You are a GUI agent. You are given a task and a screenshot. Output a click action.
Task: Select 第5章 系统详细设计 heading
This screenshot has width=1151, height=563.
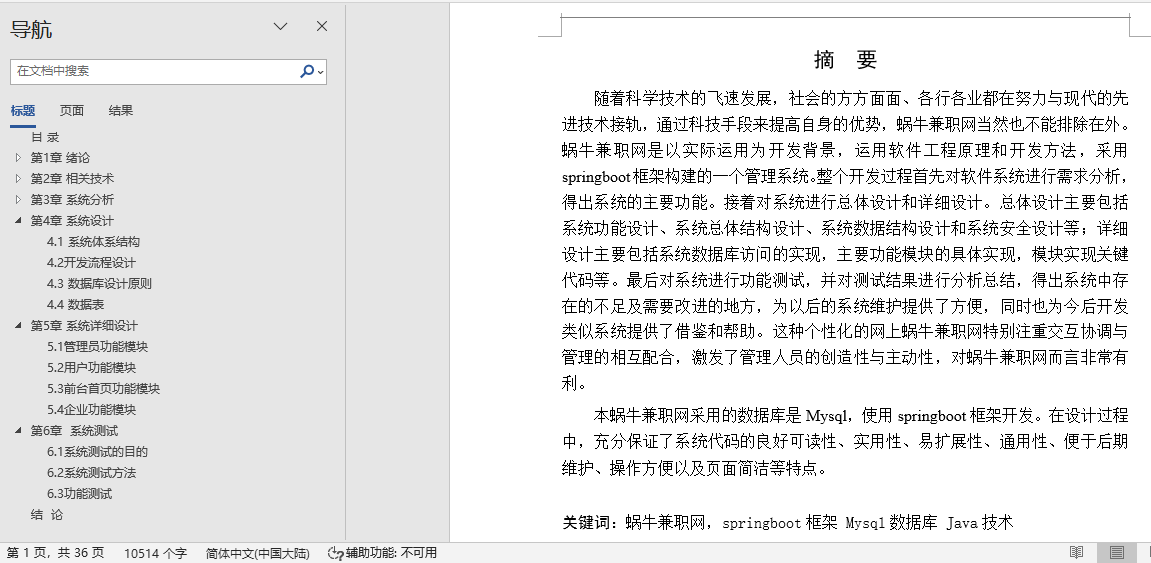(x=84, y=325)
